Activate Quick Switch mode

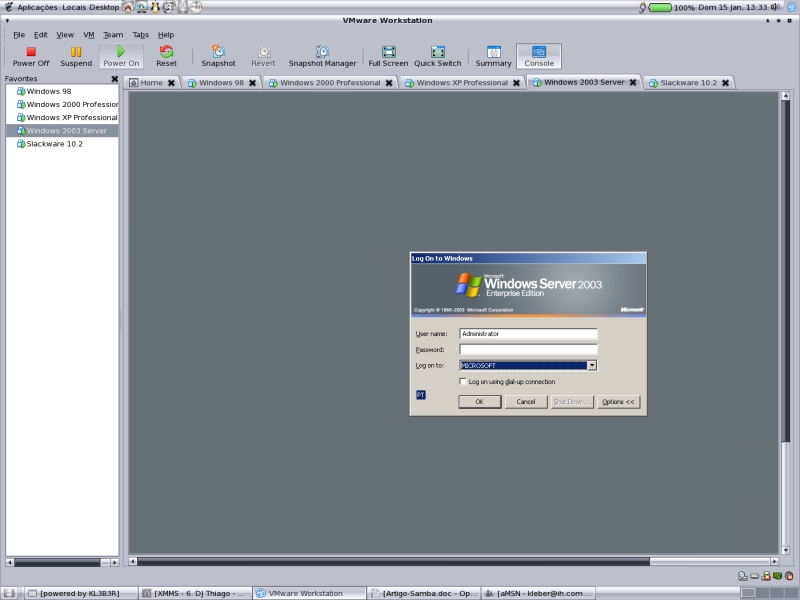pos(438,56)
